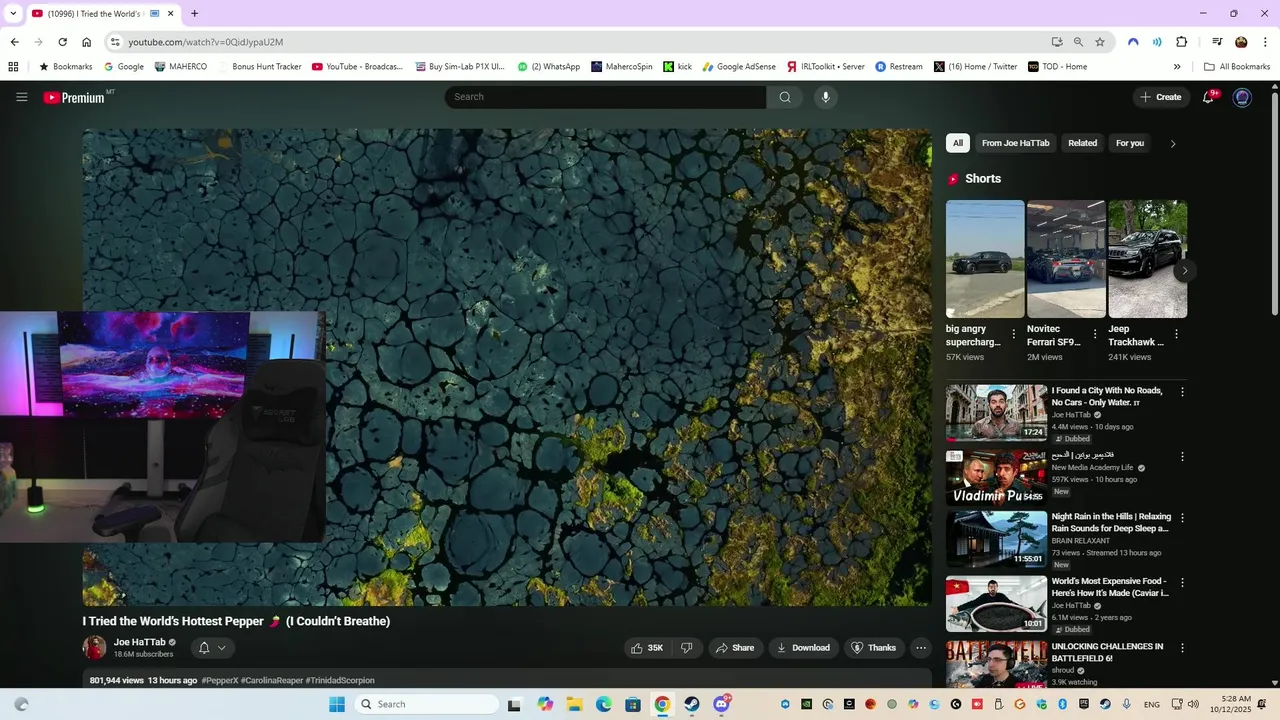This screenshot has height=720, width=1280.
Task: Open the Restream bookmark
Action: (x=899, y=67)
